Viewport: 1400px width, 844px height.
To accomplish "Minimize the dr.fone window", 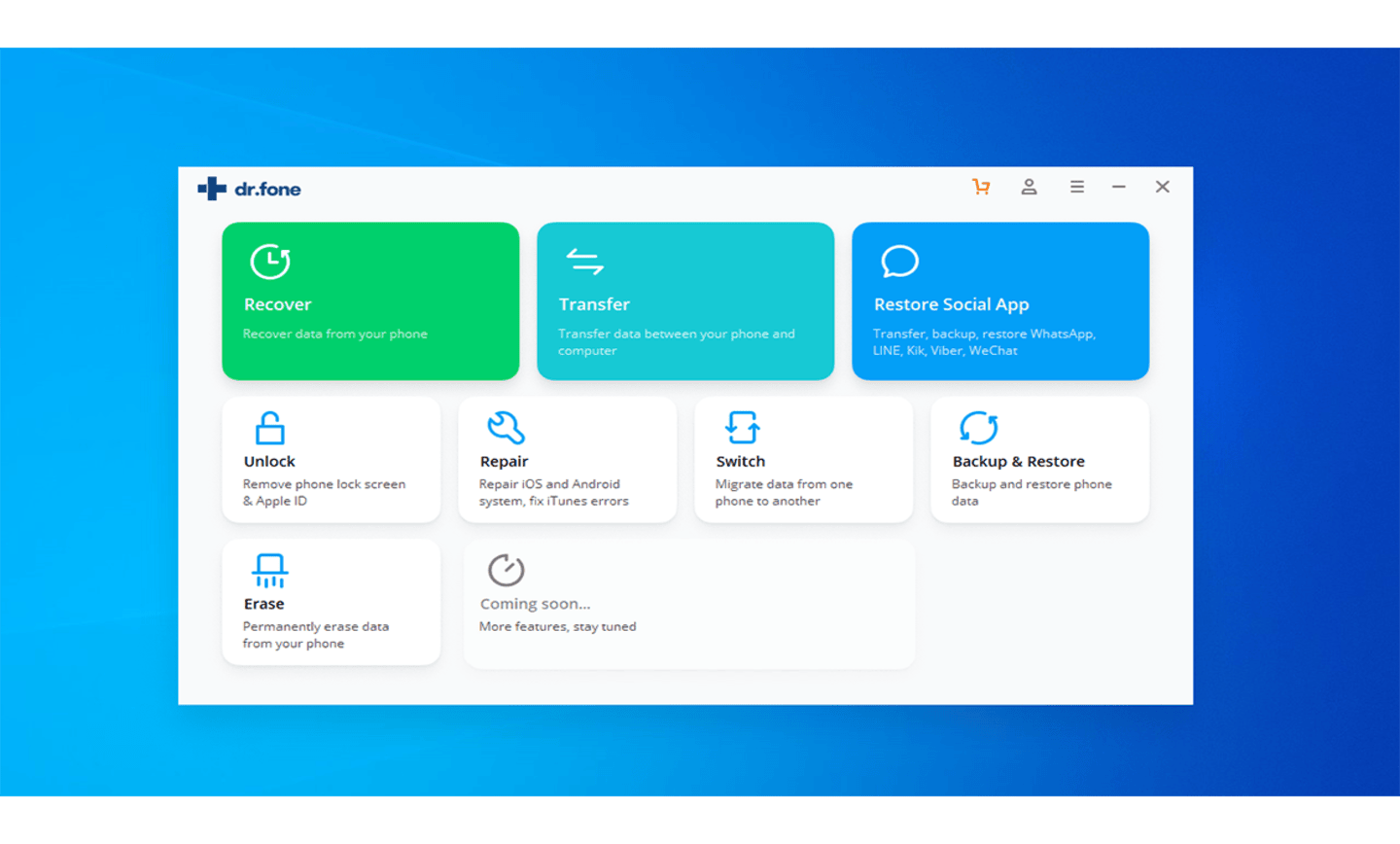I will (x=1119, y=187).
